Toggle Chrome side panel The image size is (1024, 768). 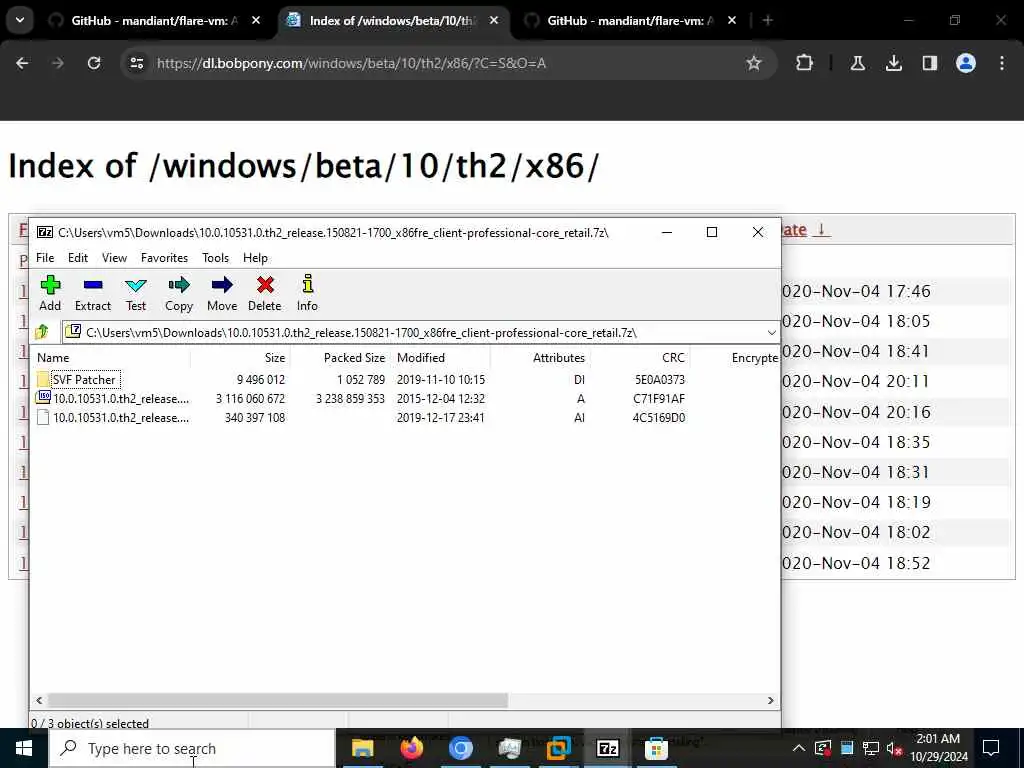(929, 63)
